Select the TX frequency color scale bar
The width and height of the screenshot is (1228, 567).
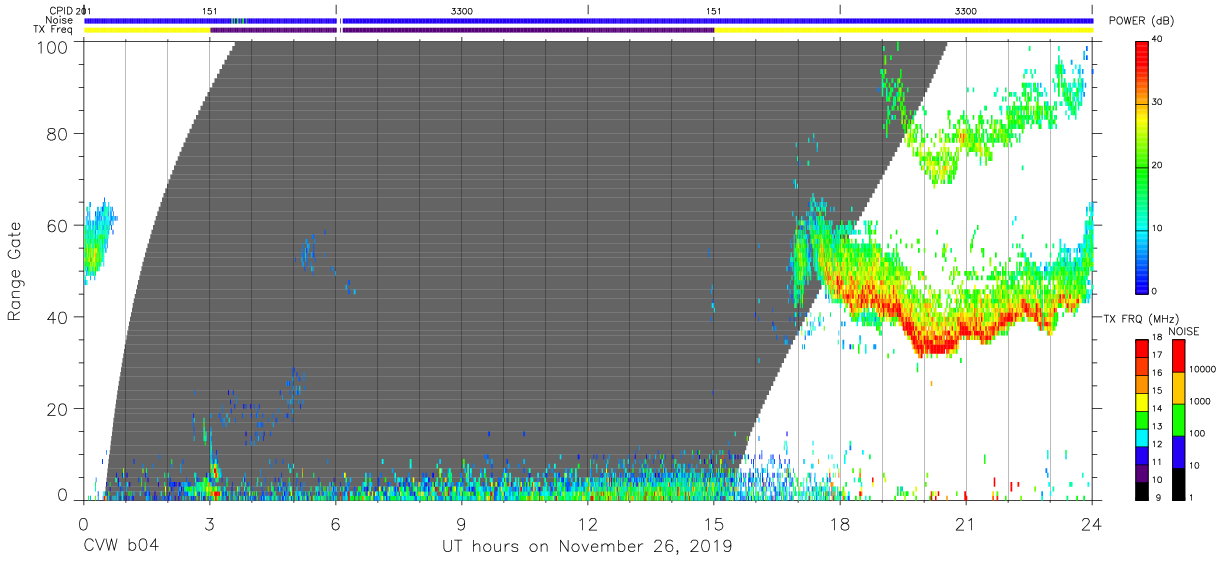coord(1142,419)
